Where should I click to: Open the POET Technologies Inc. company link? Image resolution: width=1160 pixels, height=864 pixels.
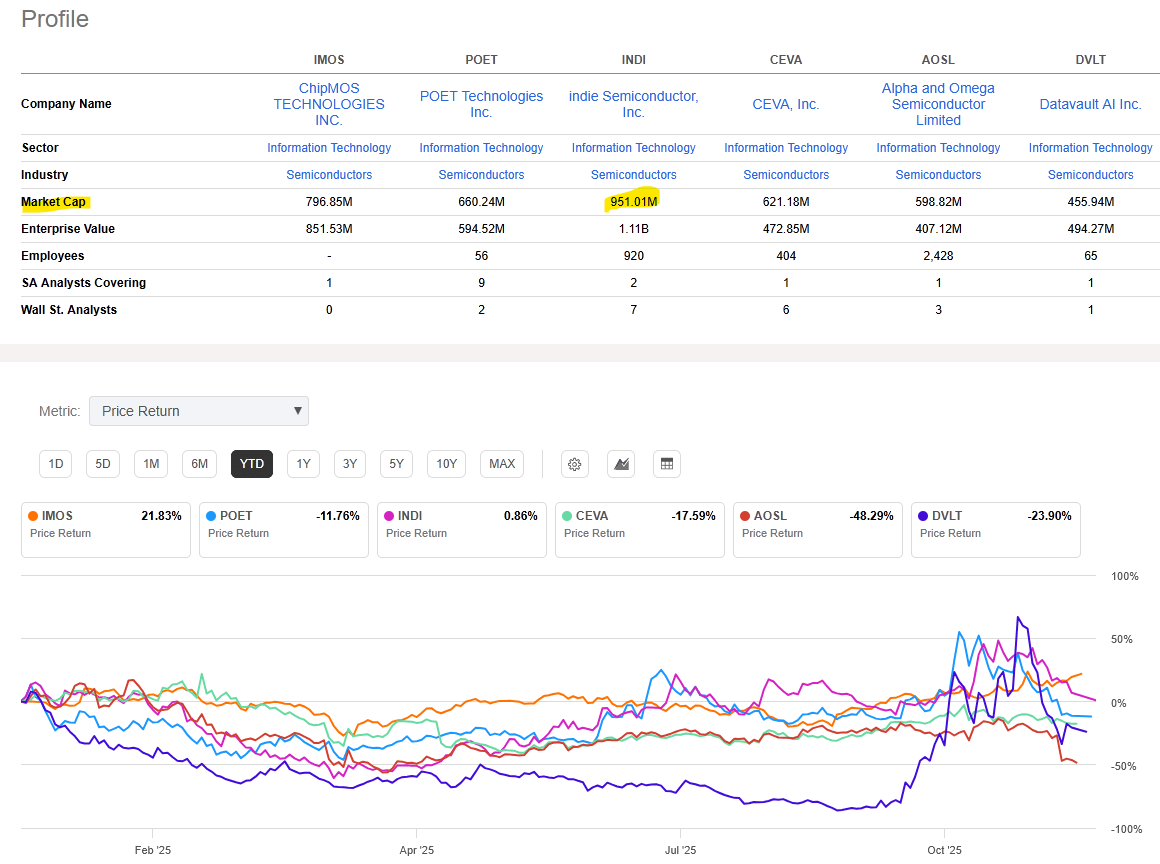point(481,104)
